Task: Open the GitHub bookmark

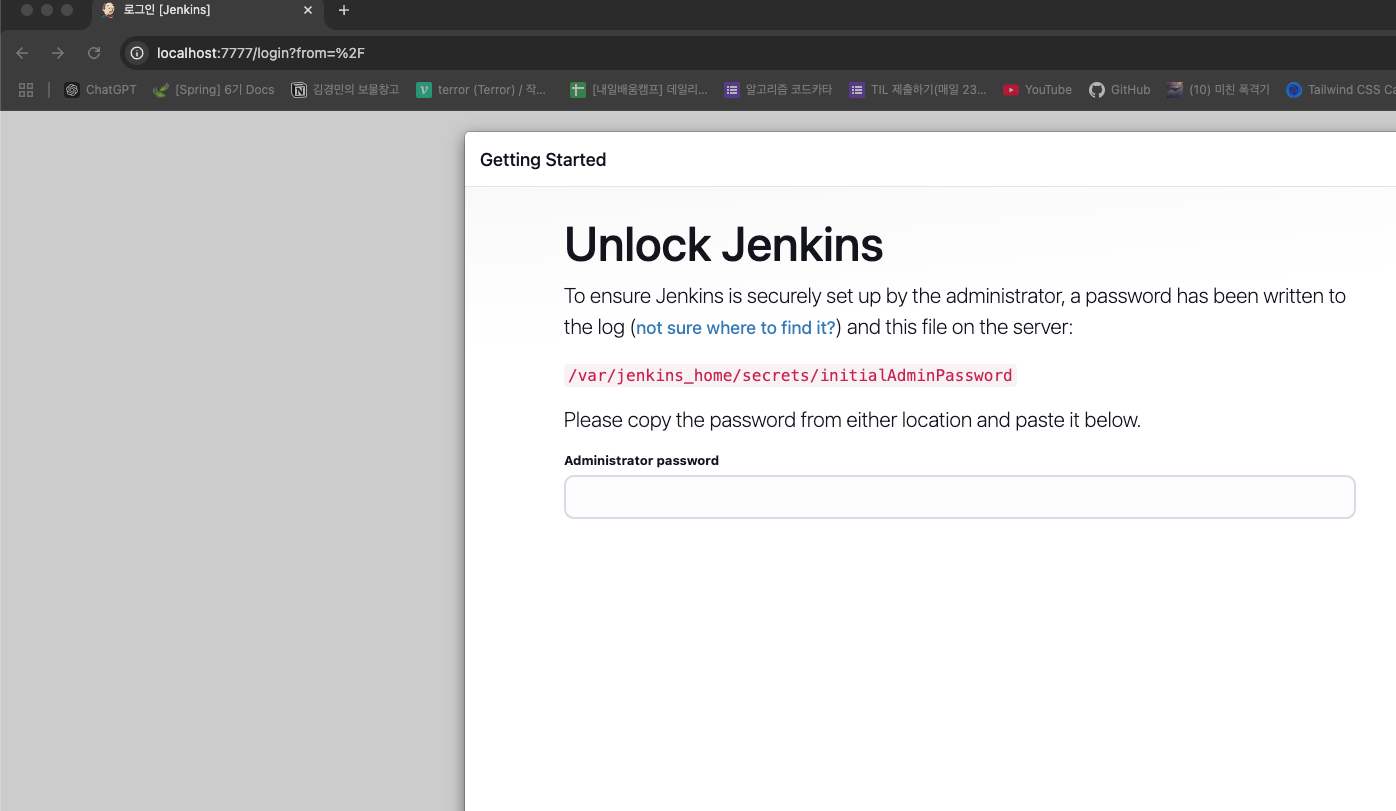Action: coord(1119,89)
